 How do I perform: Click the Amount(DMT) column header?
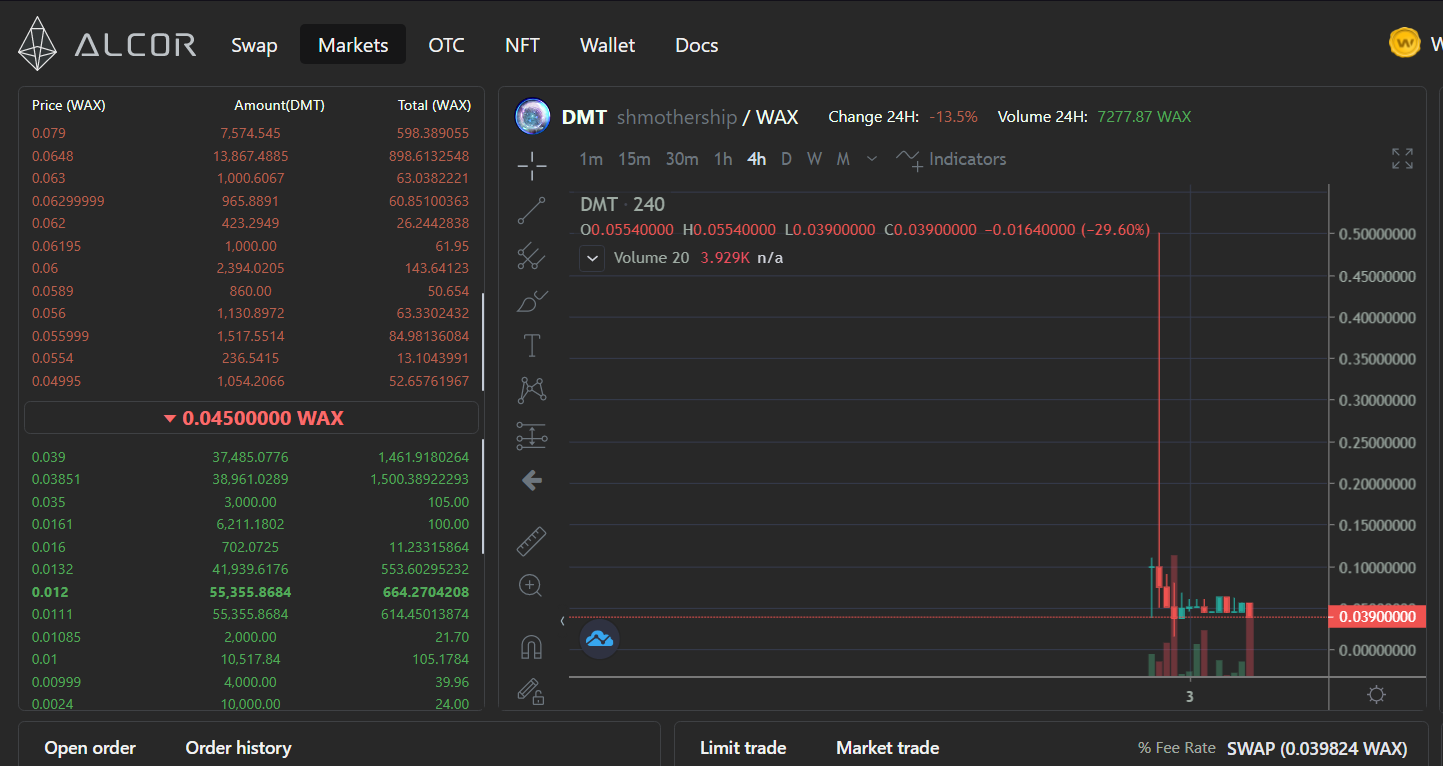pyautogui.click(x=279, y=105)
